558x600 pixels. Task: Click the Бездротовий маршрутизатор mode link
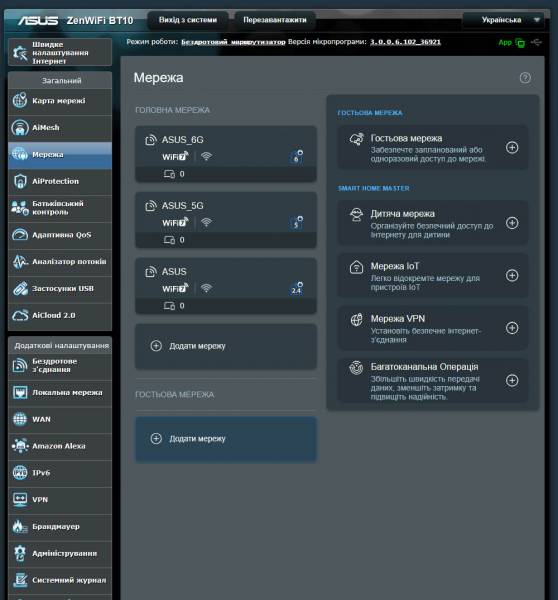pos(233,42)
